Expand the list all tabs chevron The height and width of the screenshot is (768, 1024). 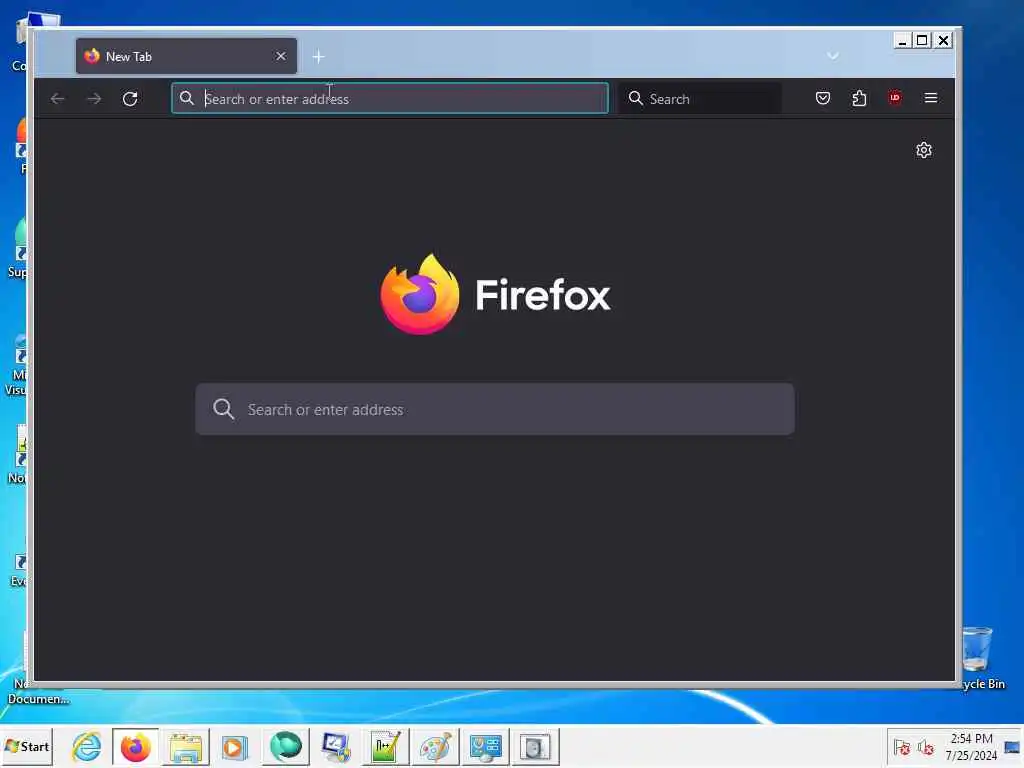833,56
